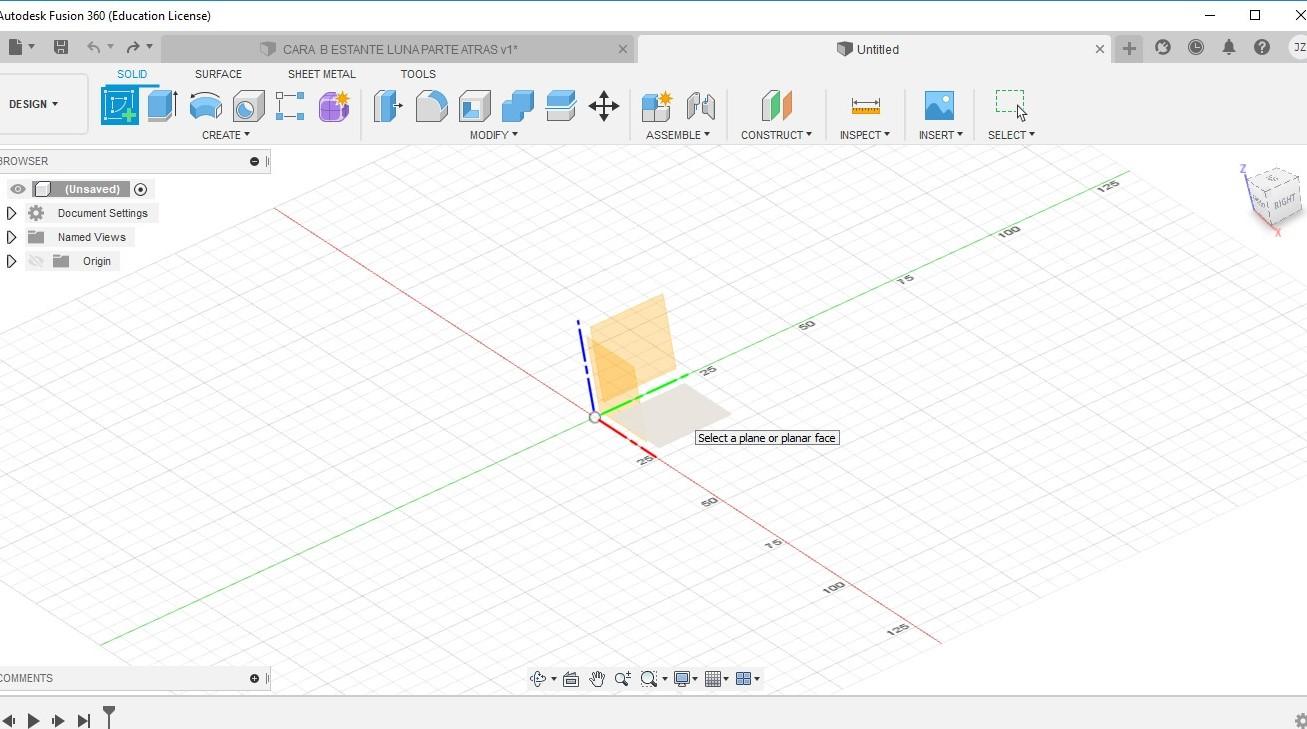Show the hidden Origin folder
Viewport: 1307px width, 729px height.
(x=36, y=261)
